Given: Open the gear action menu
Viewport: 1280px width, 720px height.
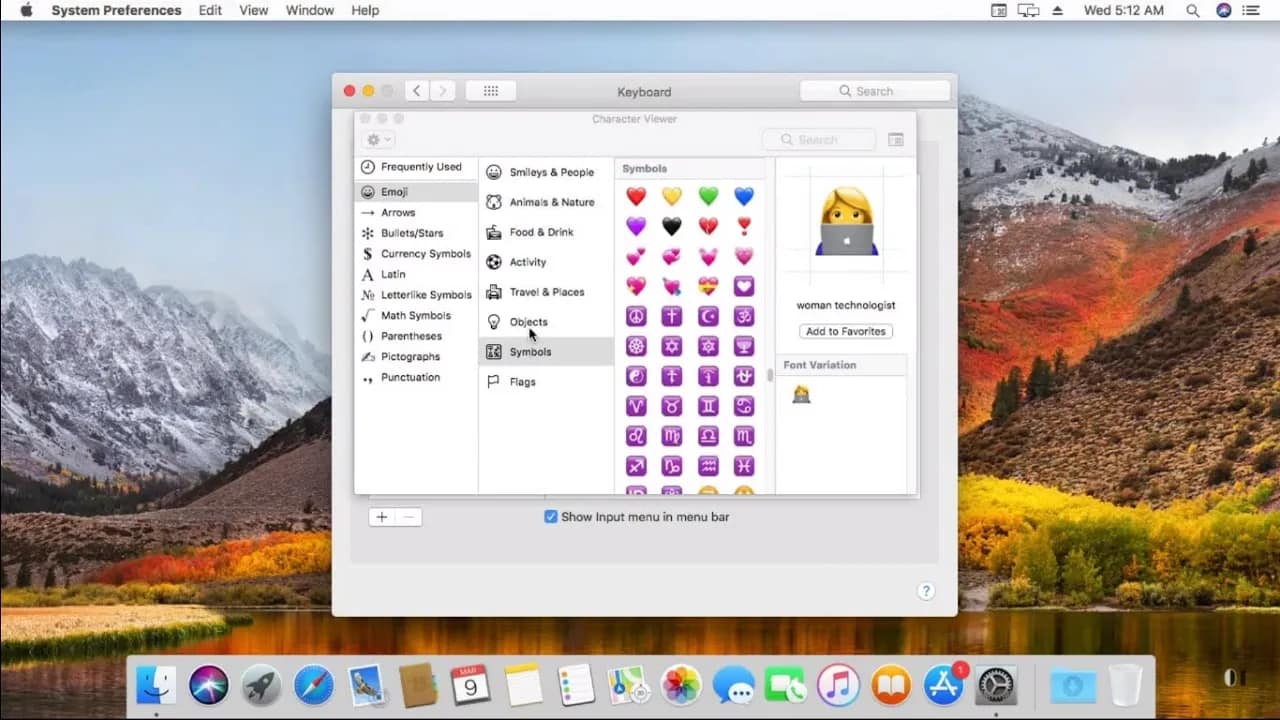Looking at the screenshot, I should tap(377, 140).
